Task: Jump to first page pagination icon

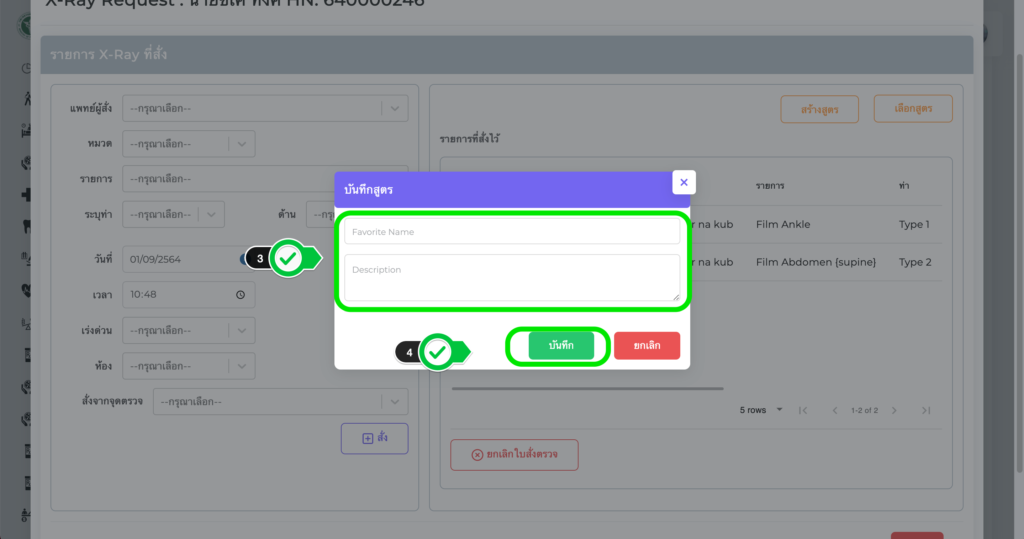Action: [802, 410]
